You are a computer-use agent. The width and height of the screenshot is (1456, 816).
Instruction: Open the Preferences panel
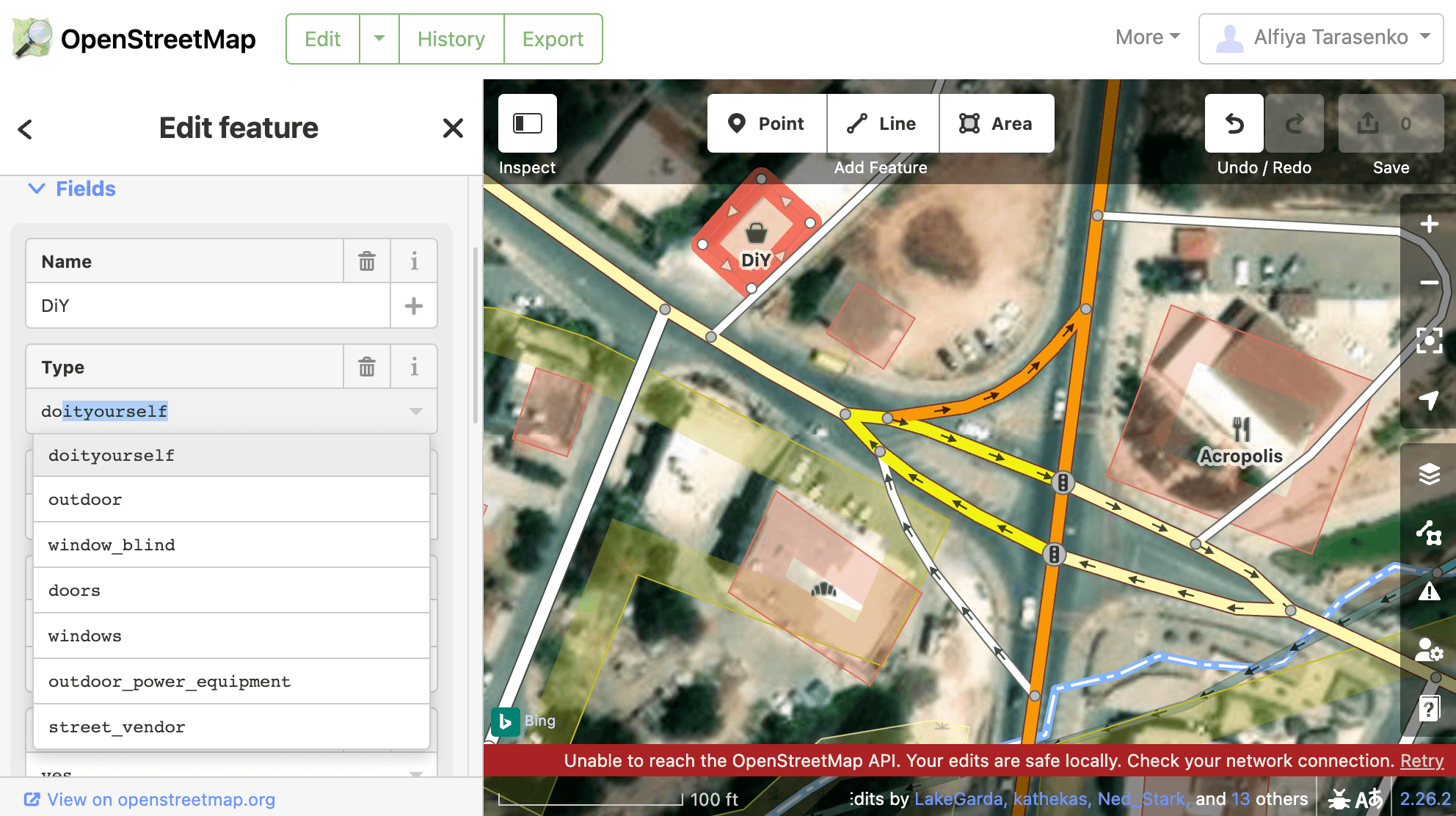click(x=1429, y=650)
